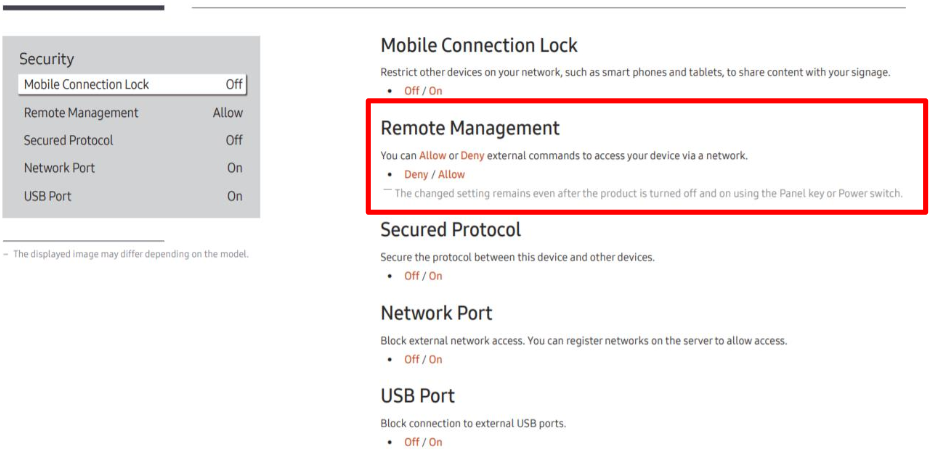This screenshot has width=932, height=462.
Task: Click the Security panel title
Action: tap(46, 59)
